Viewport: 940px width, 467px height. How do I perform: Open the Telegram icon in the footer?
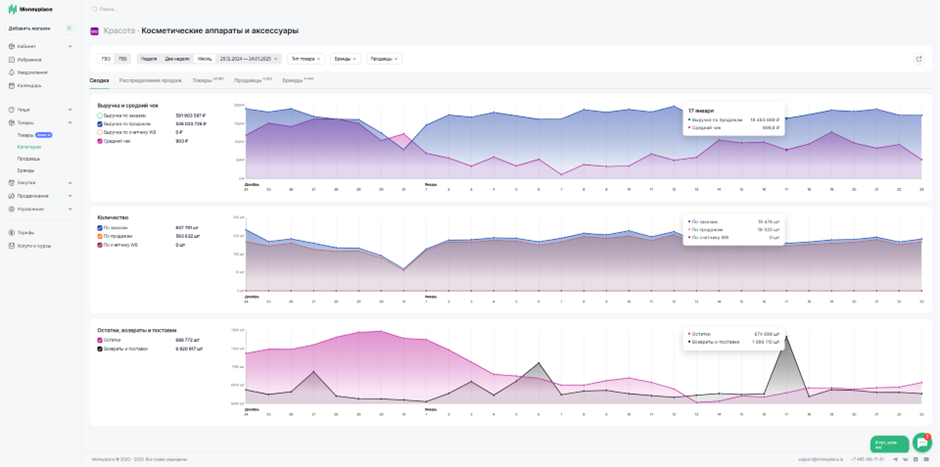tap(896, 459)
